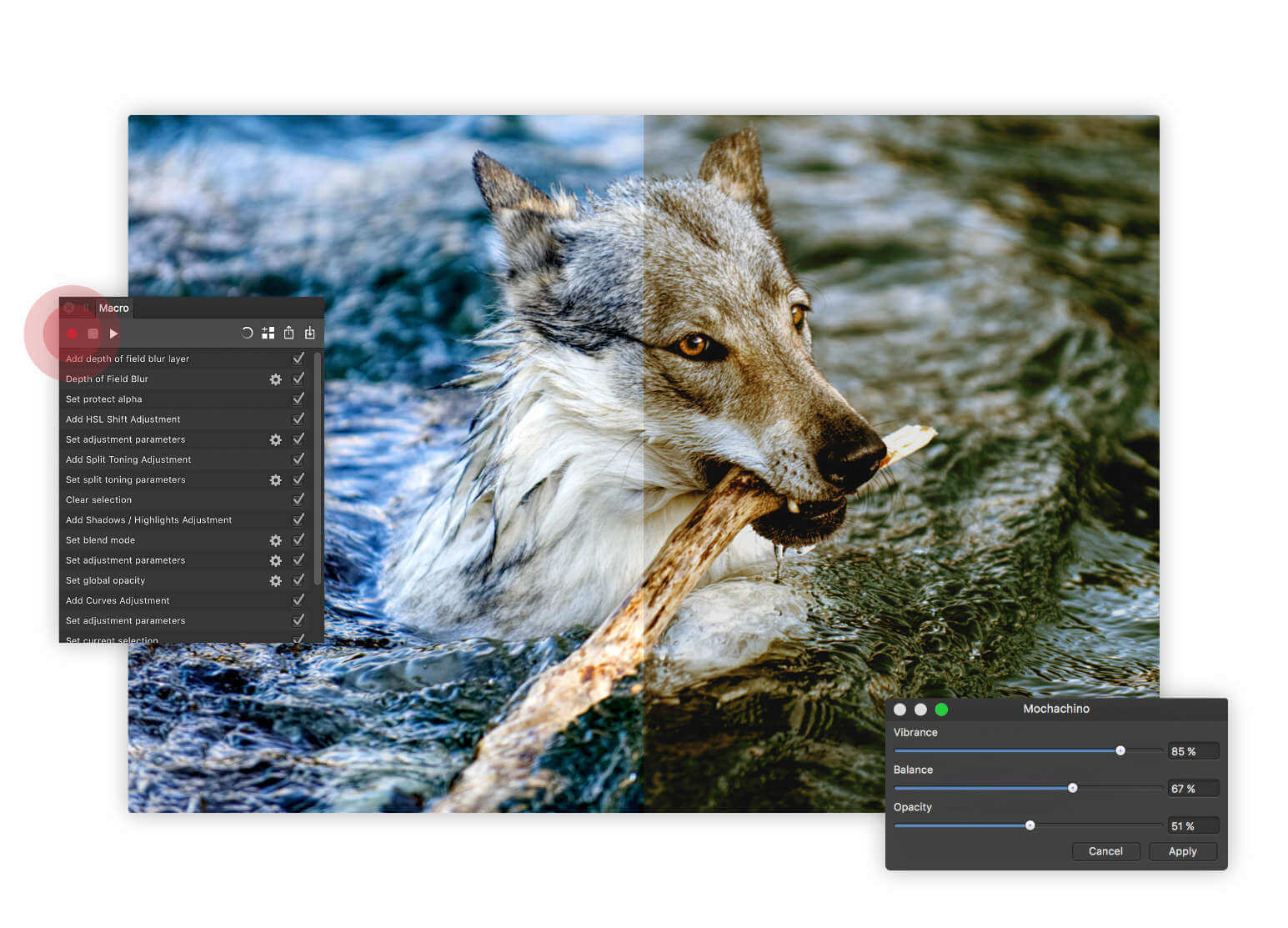
Task: Click the circular reset arrow in the Macro toolbar
Action: (x=247, y=333)
